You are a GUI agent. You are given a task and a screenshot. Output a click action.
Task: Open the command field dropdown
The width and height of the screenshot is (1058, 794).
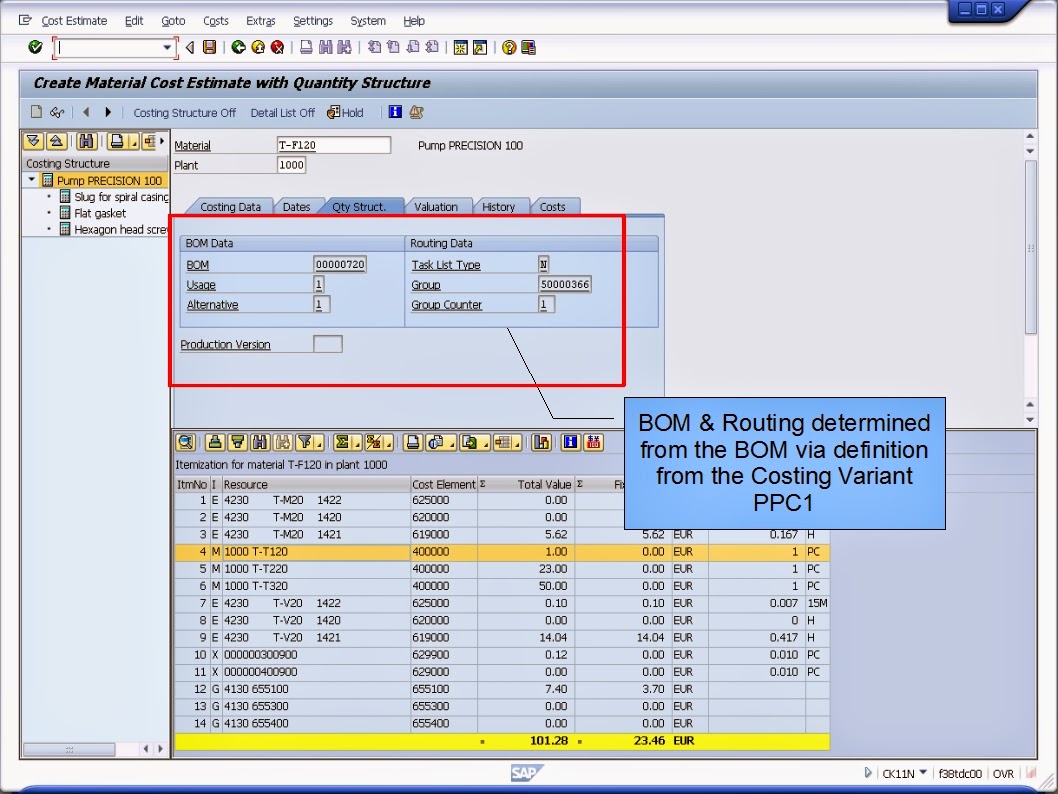pos(165,47)
